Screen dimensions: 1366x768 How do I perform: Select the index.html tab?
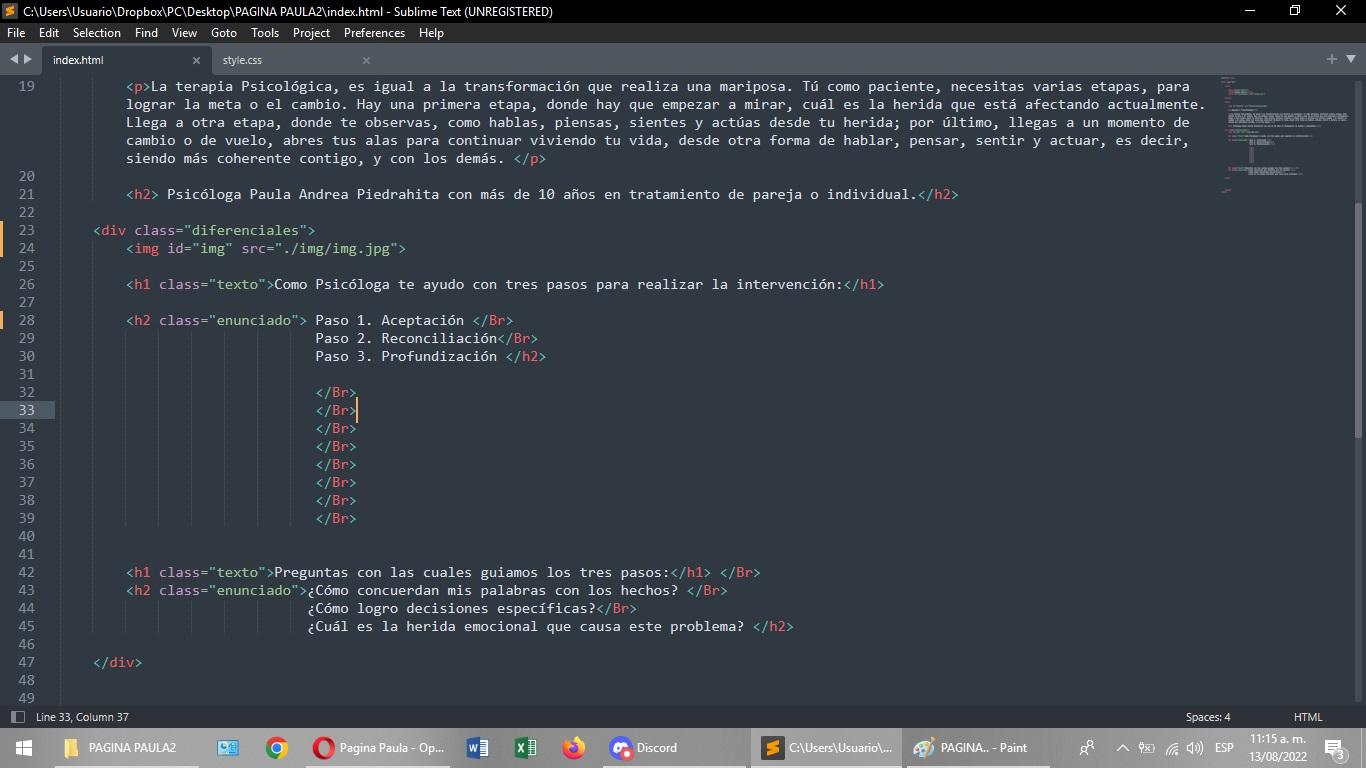(78, 60)
